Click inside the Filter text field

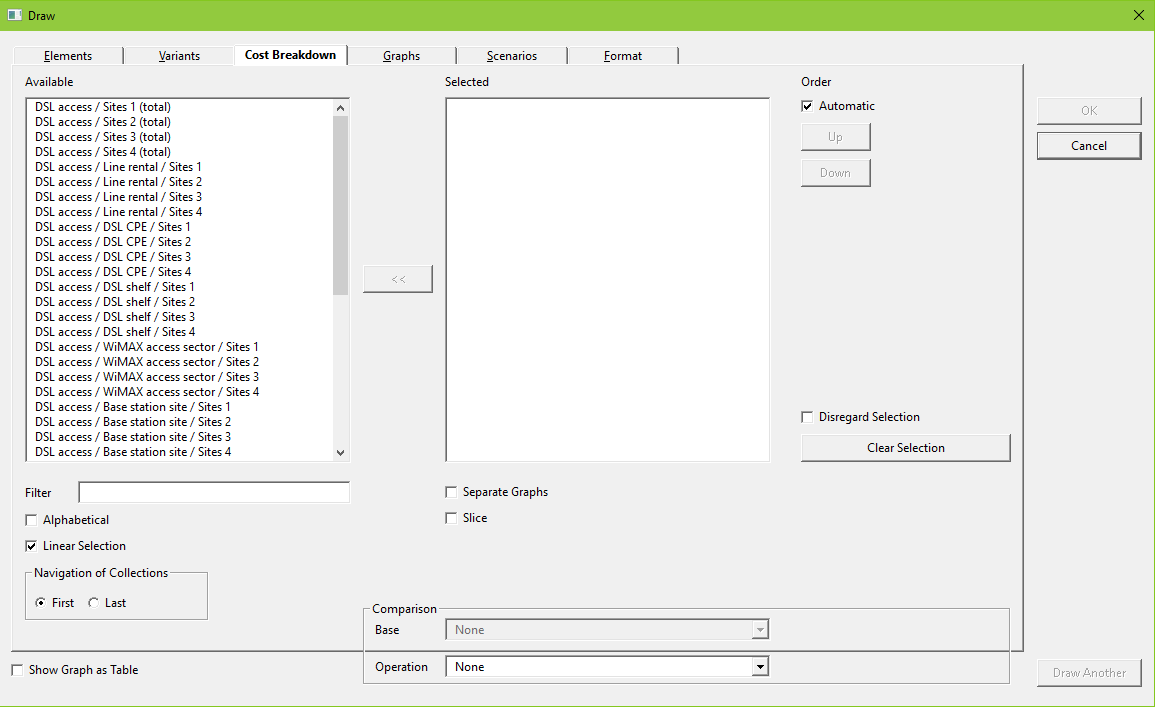214,493
